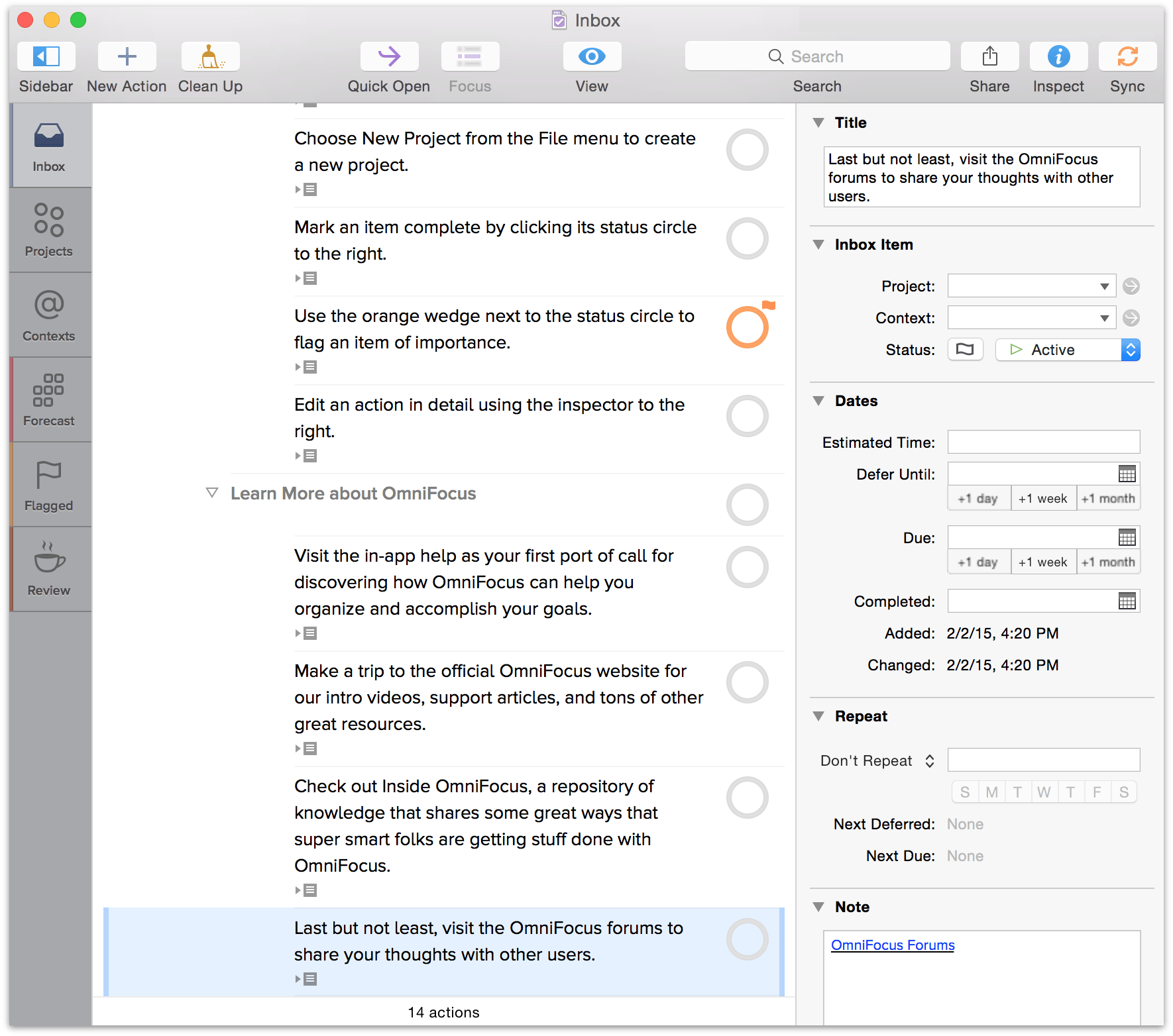Complete 'Choose New Project' via status circle
The image size is (1173, 1036).
(x=748, y=150)
